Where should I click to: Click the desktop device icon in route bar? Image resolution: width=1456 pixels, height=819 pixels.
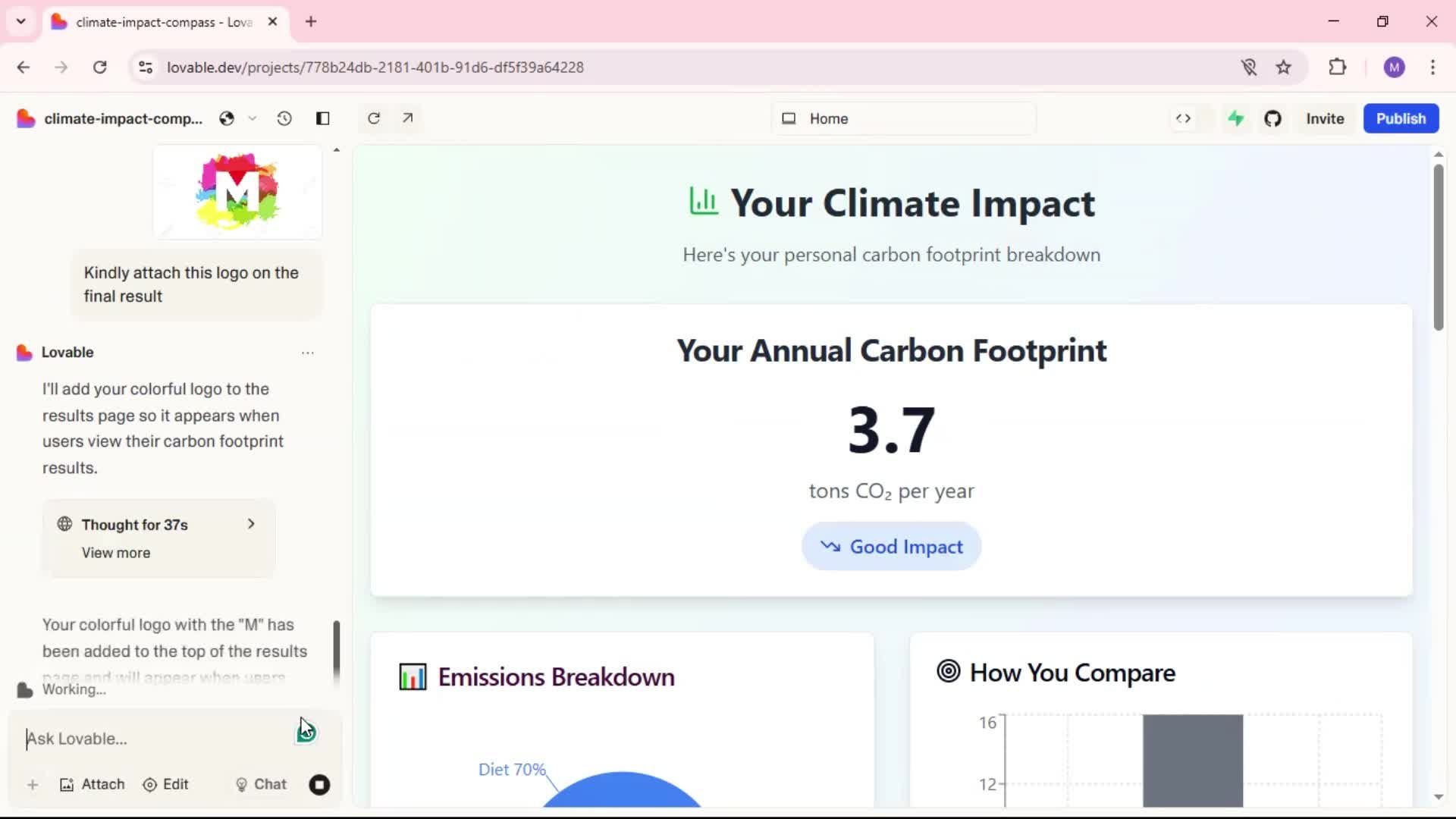pos(789,119)
